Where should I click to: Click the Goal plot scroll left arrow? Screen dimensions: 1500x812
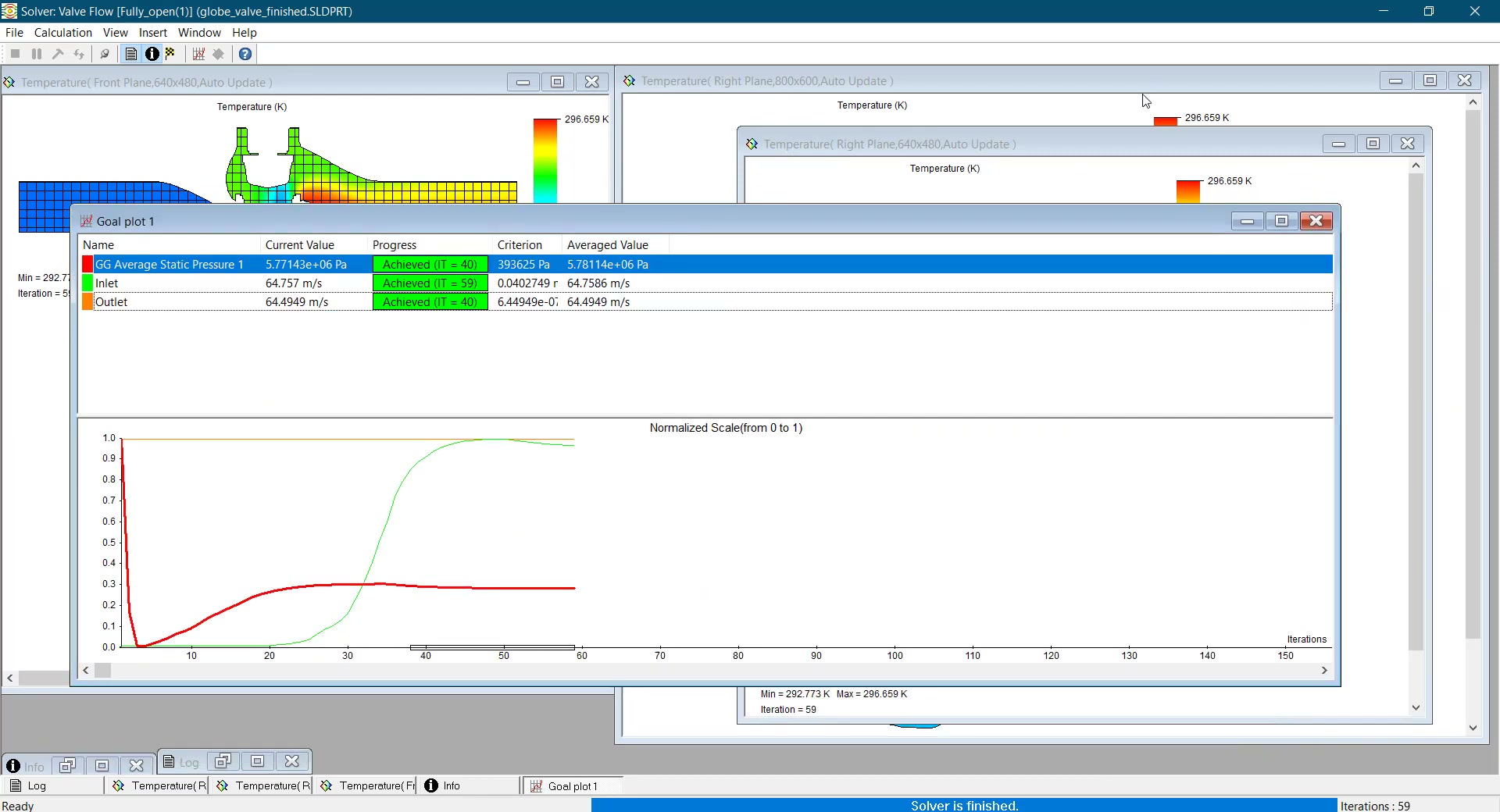[86, 670]
